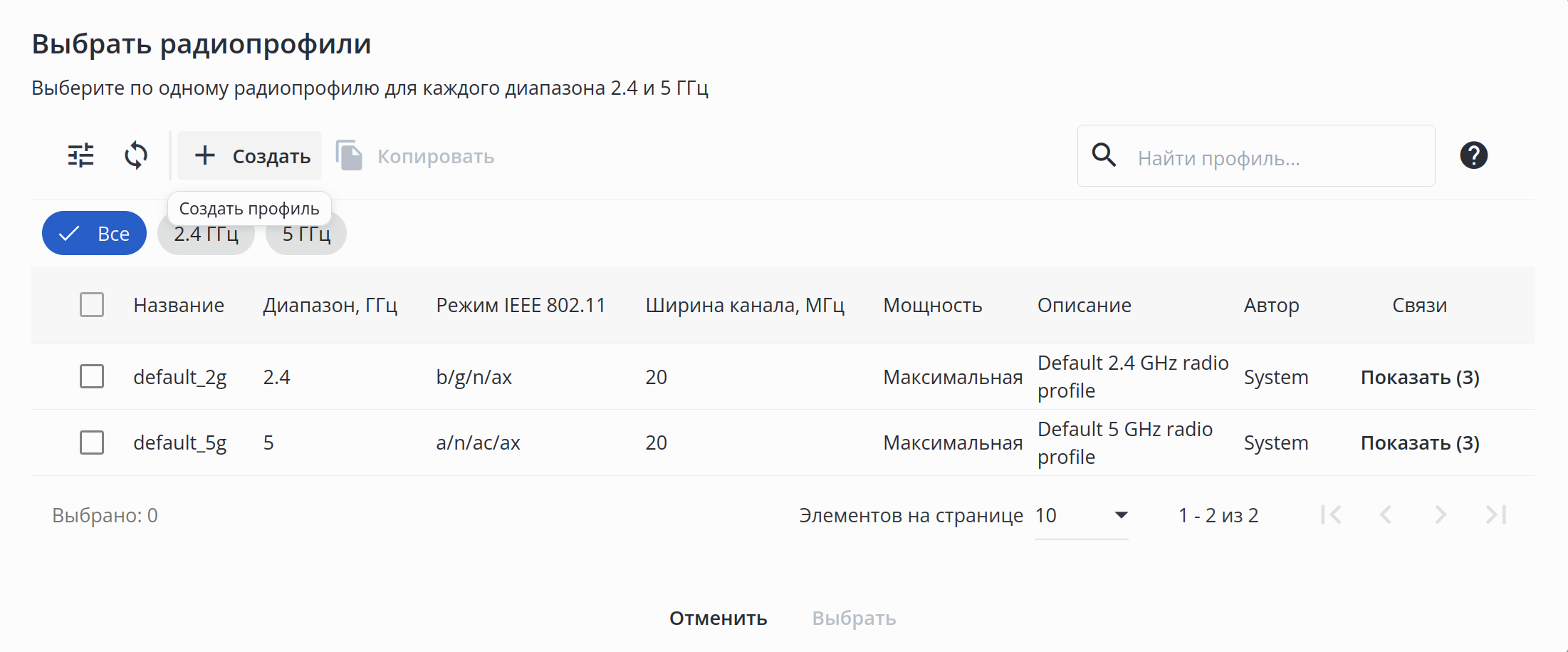
Task: Go to the next page arrow
Action: point(1441,514)
